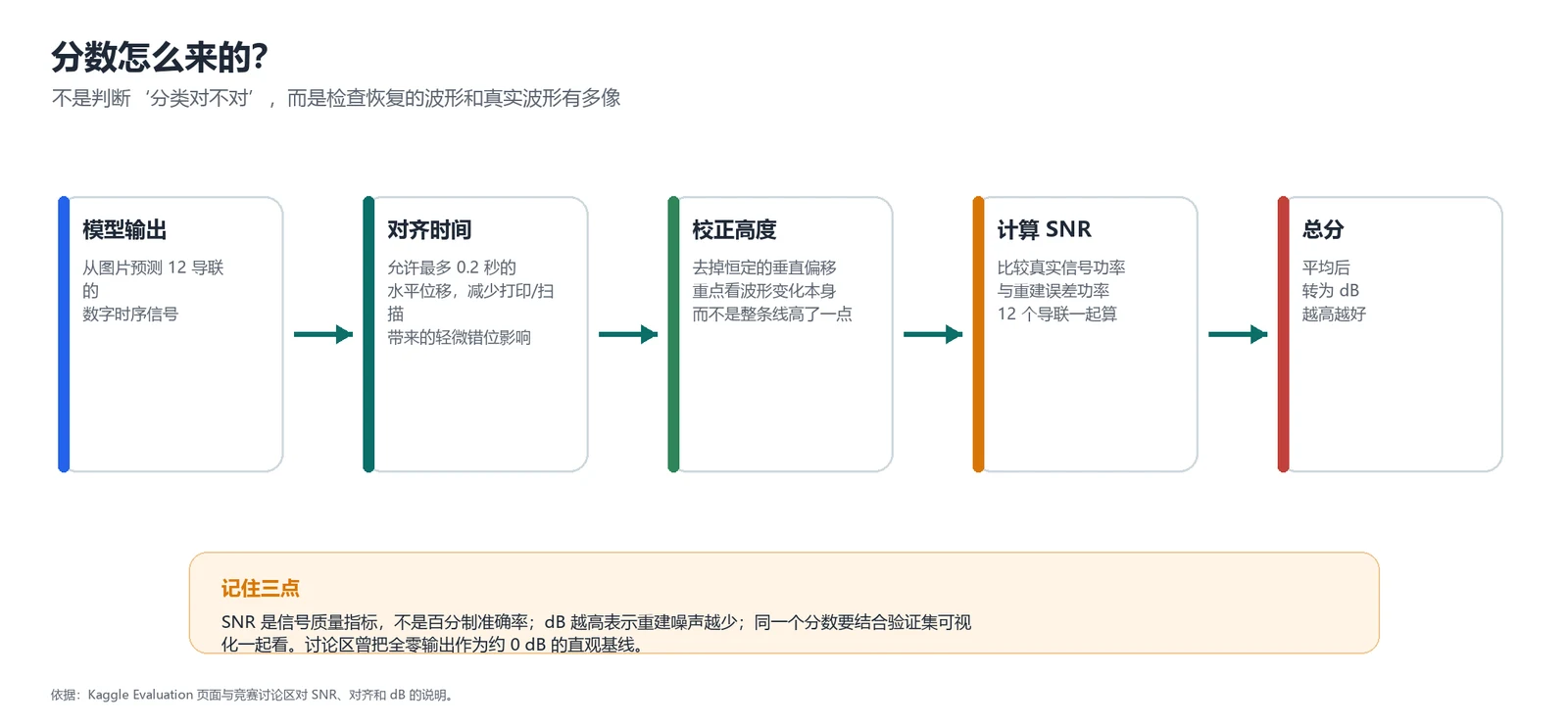The height and width of the screenshot is (726, 1568).
Task: Click the text 转为 dB
Action: click(x=1331, y=291)
